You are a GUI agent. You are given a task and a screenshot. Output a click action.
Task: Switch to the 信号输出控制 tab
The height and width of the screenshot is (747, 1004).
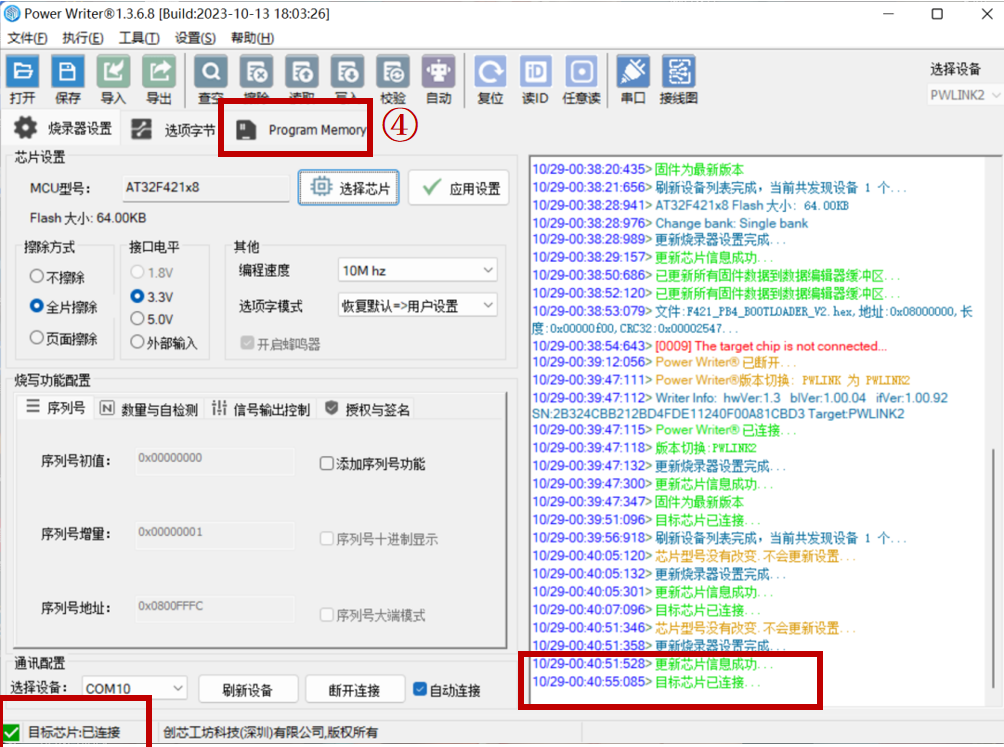tap(261, 408)
